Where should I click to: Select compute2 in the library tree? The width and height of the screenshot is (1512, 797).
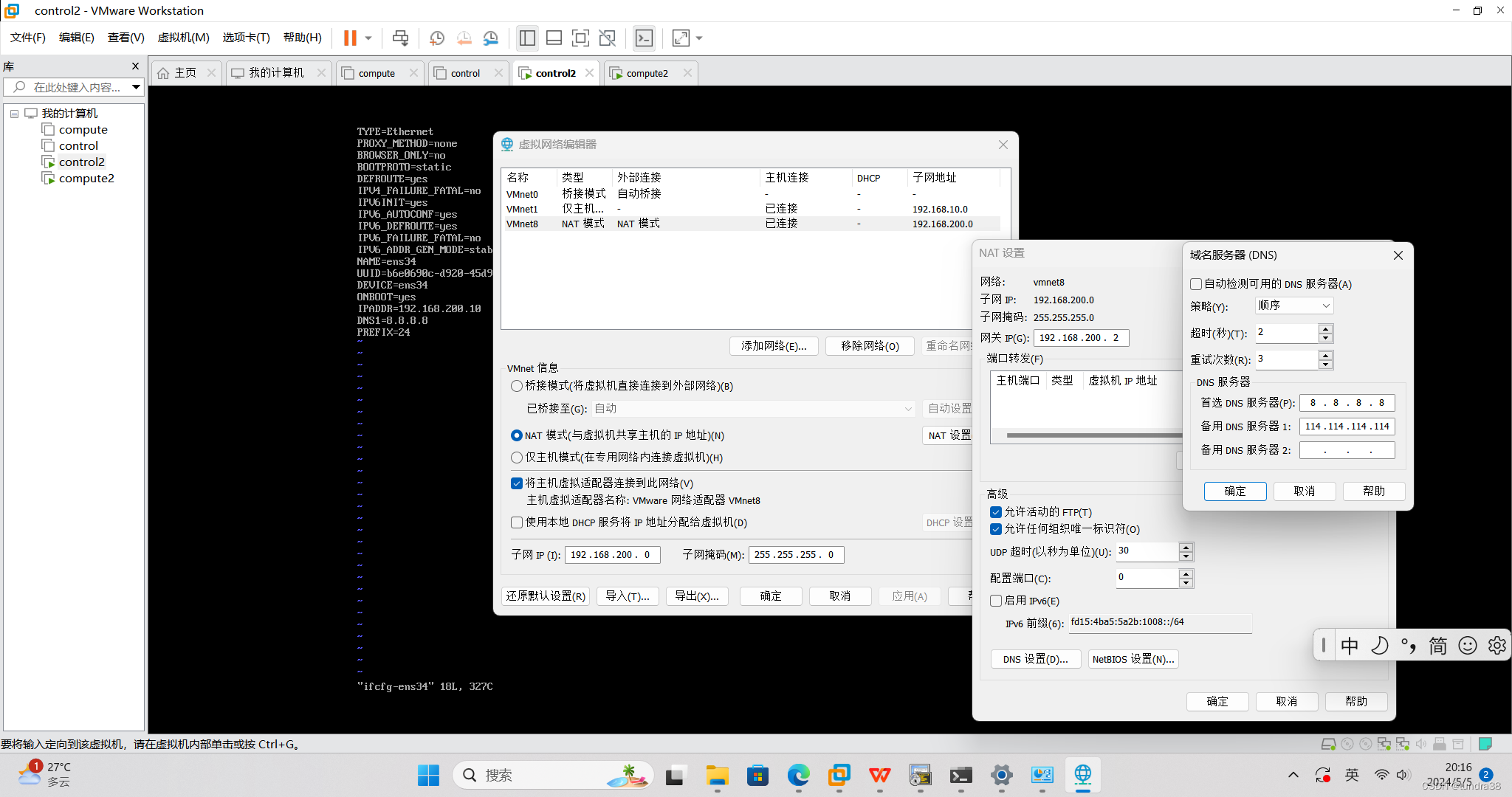pos(86,179)
